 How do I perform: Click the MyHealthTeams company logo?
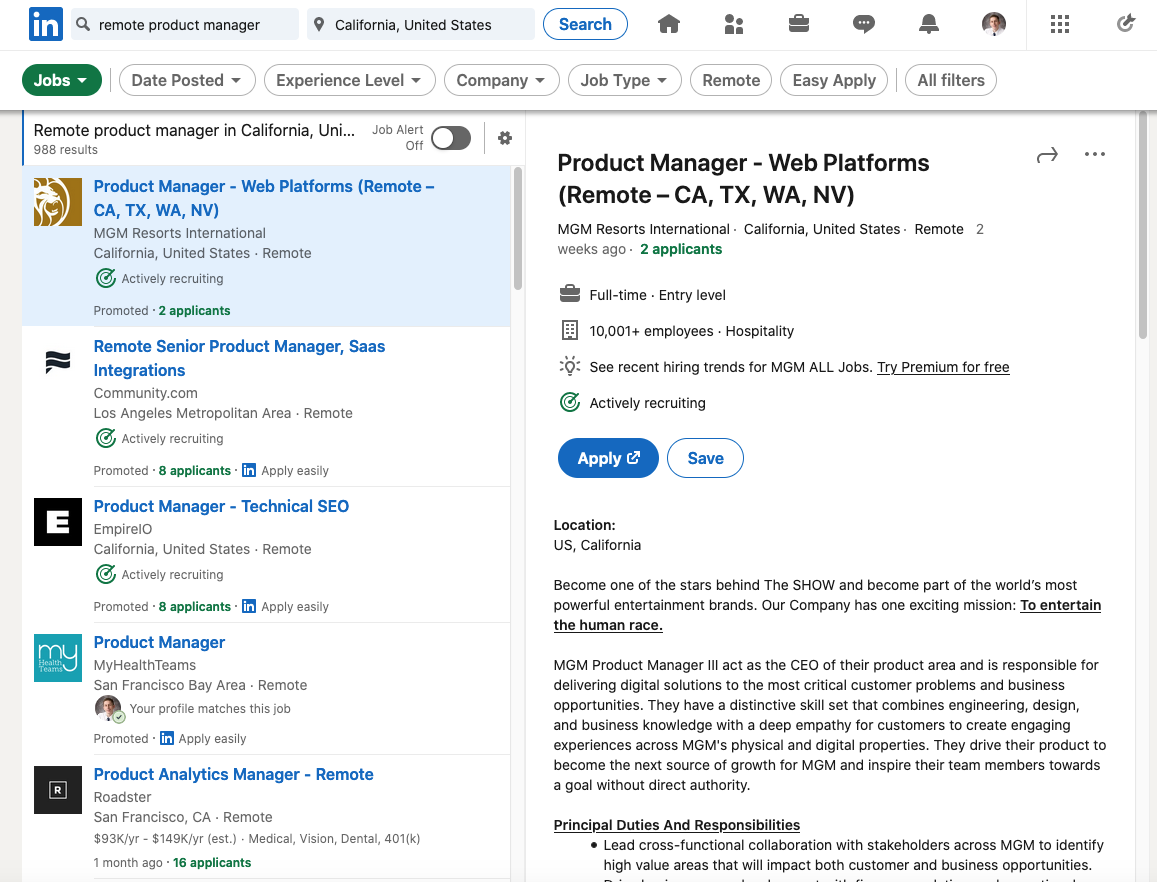click(x=58, y=658)
